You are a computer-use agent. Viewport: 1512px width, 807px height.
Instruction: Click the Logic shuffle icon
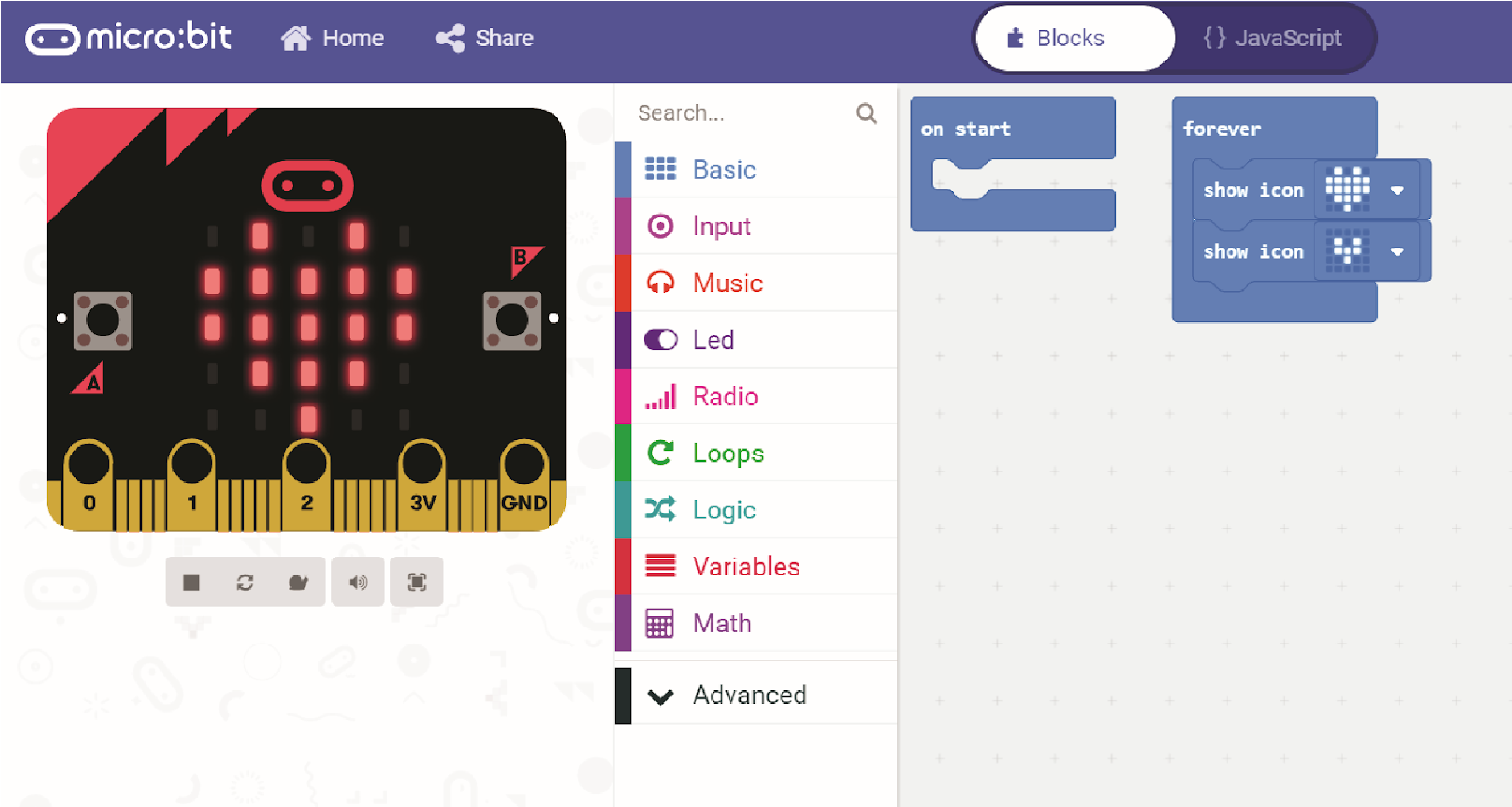(660, 509)
